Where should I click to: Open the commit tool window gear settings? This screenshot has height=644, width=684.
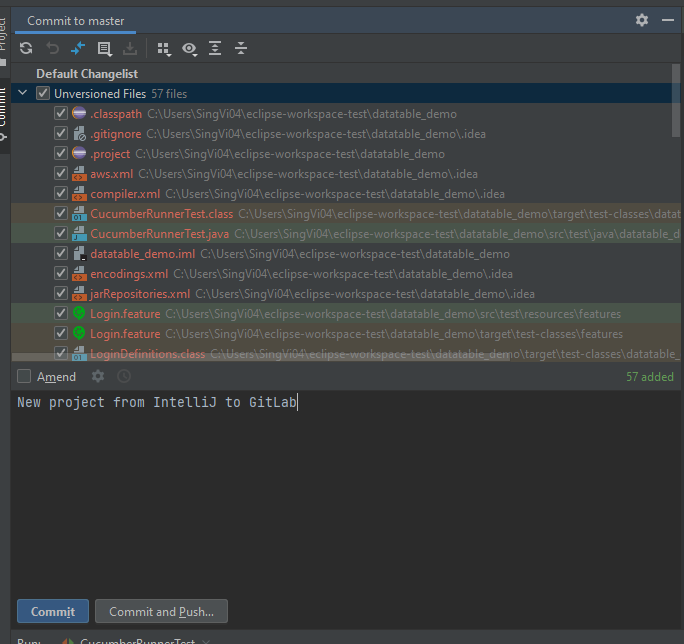(642, 20)
